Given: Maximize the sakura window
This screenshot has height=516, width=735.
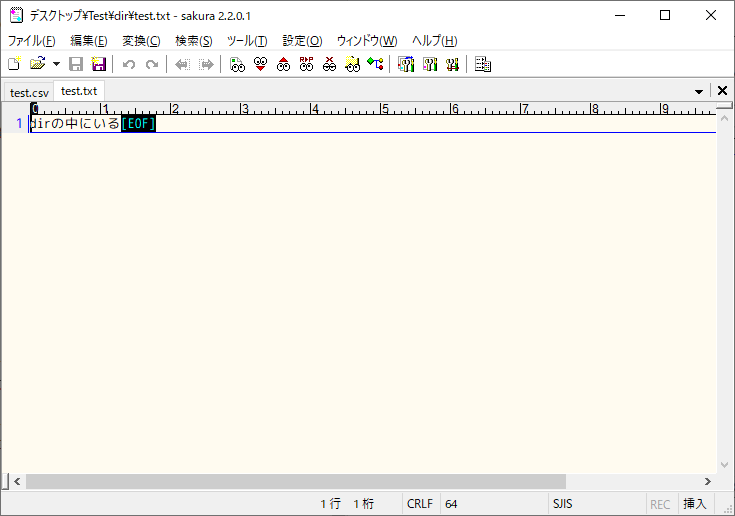Looking at the screenshot, I should [x=665, y=15].
